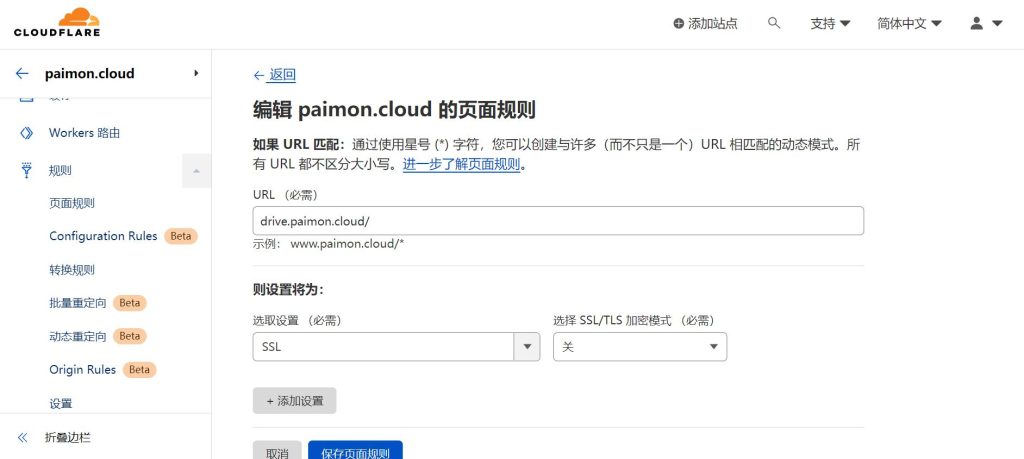
Task: Open the SSL/TLS 加密模式 关 dropdown
Action: [x=640, y=347]
